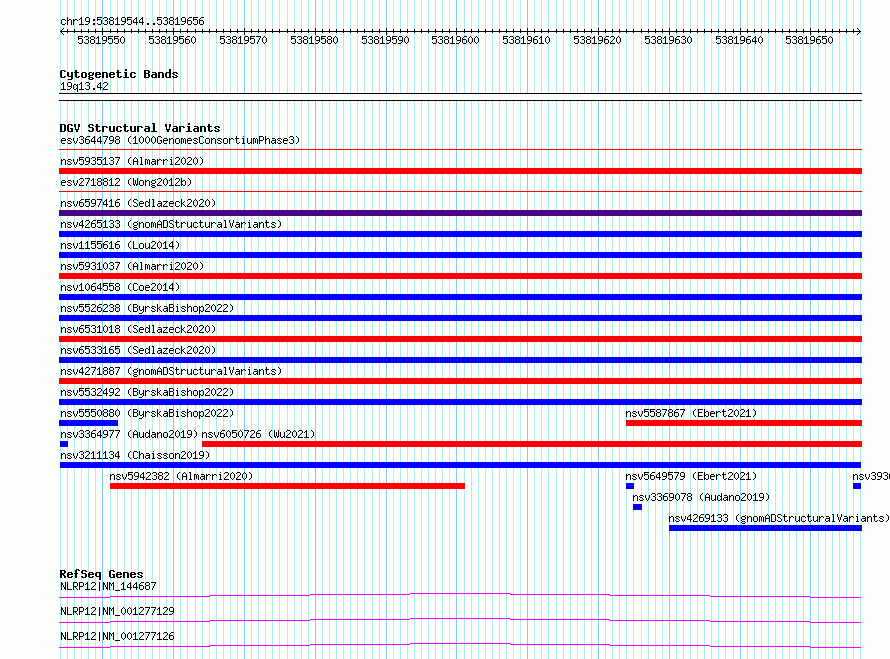
Task: Select nsv5532492 (ByrskaBishop2022) label
Action: pos(147,392)
